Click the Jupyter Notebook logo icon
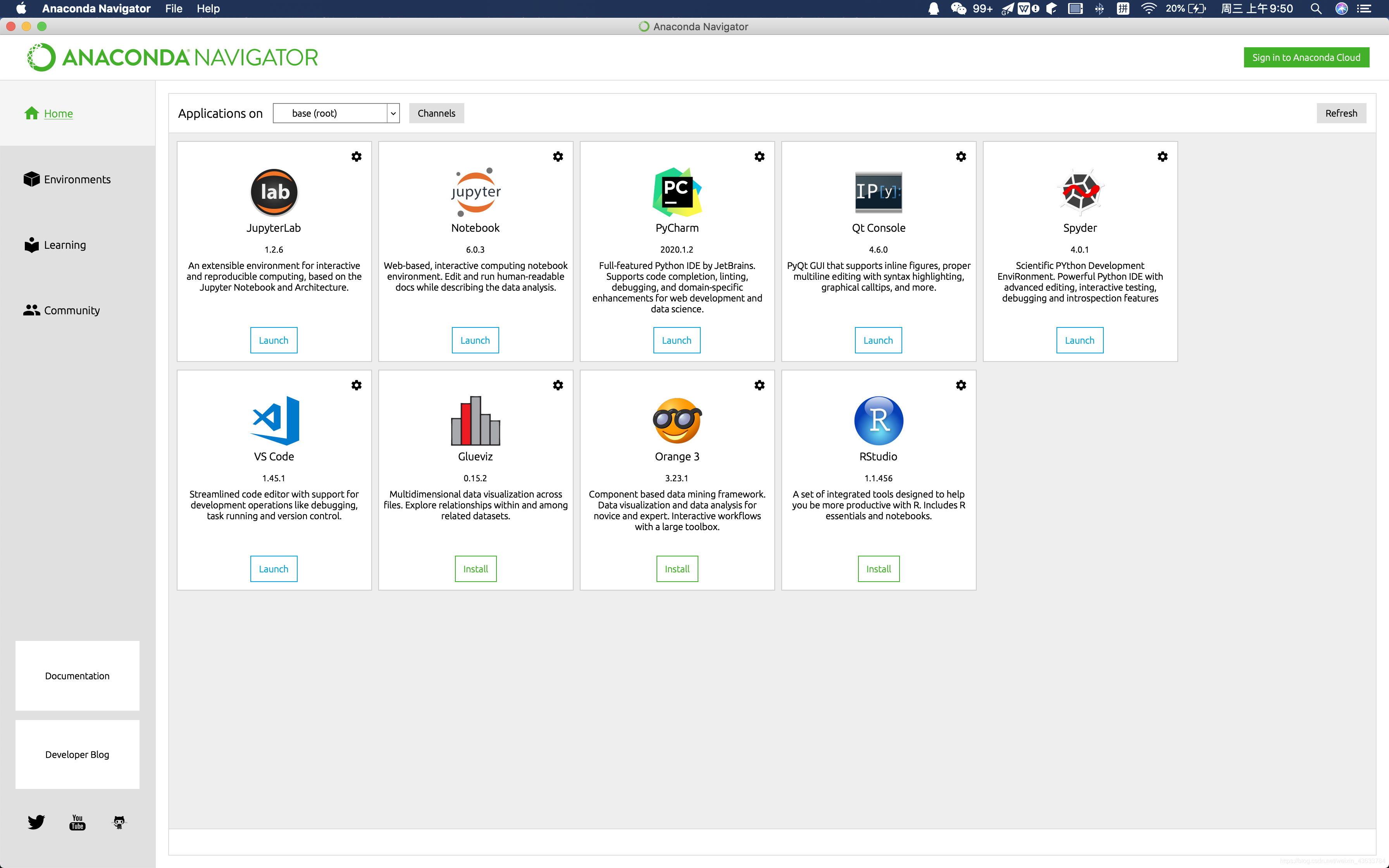This screenshot has height=868, width=1389. (475, 192)
